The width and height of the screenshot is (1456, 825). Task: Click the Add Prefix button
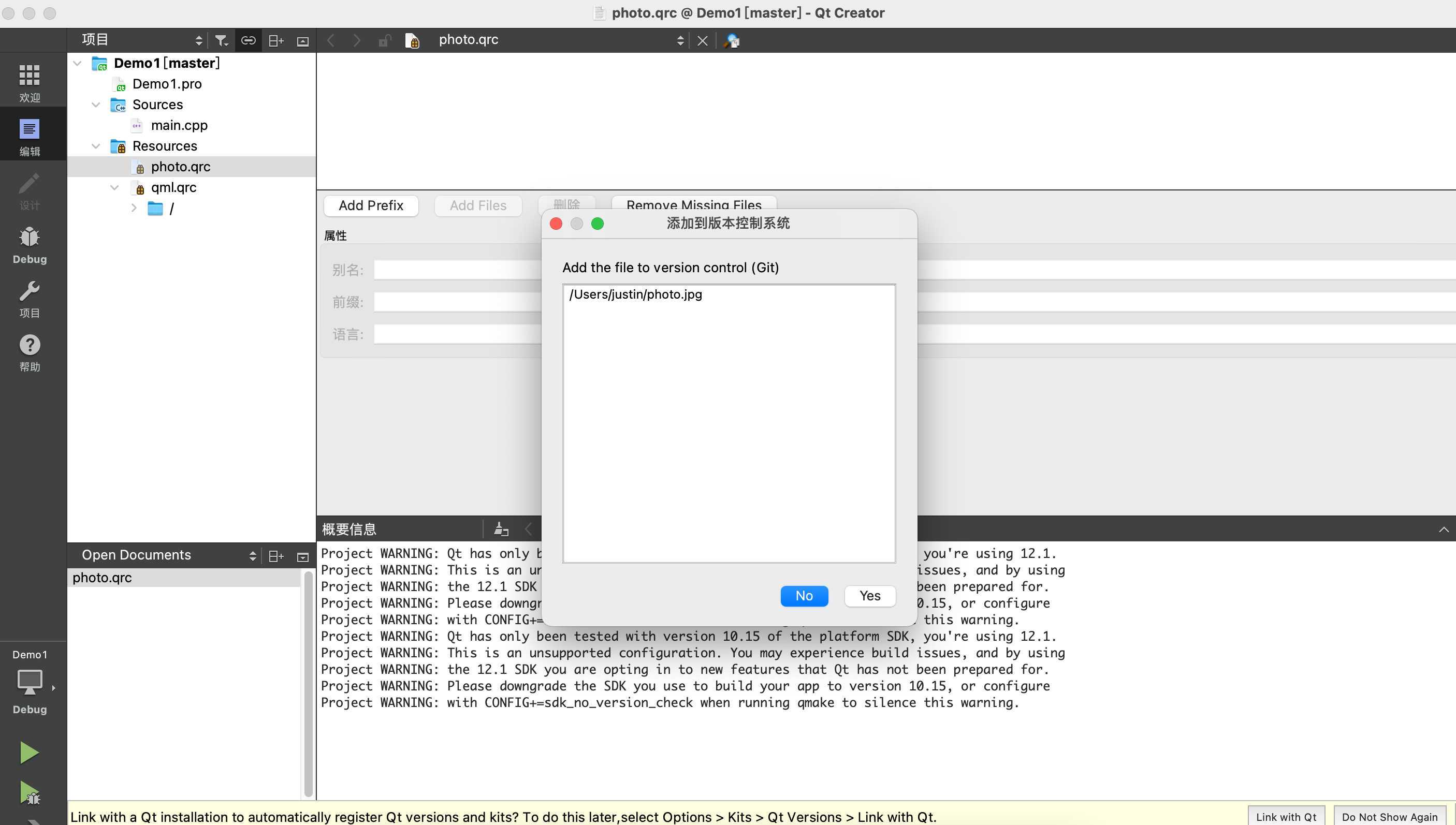371,205
